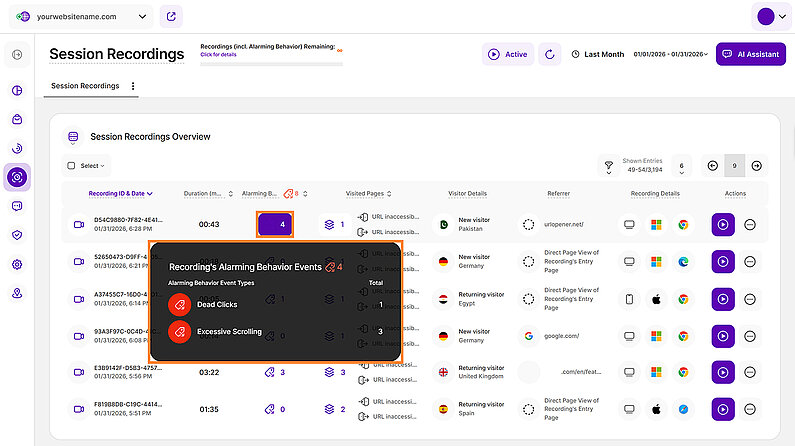Click the Dead Clicks red icon
This screenshot has height=446, width=795.
179,304
